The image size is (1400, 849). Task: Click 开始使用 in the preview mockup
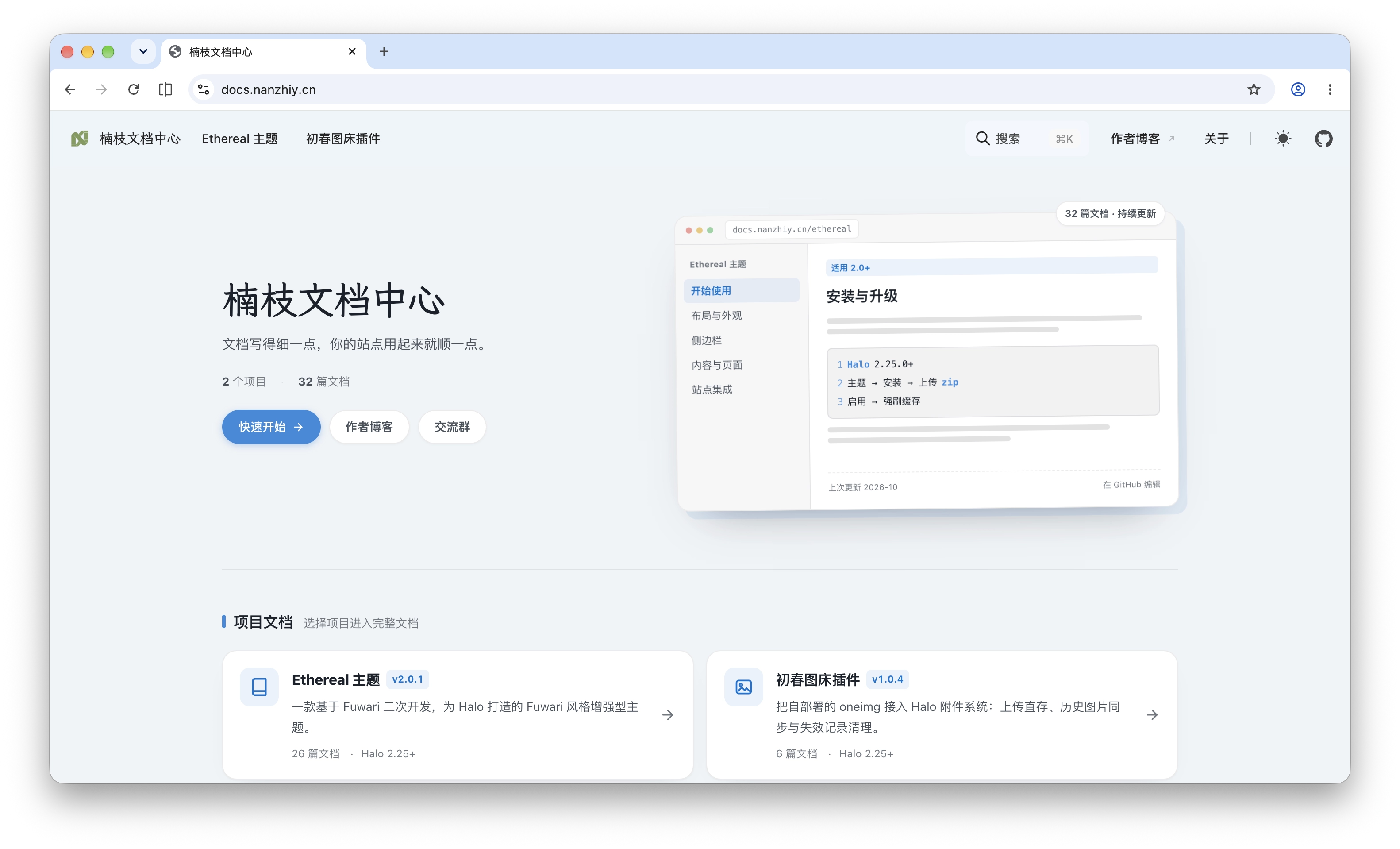click(741, 290)
